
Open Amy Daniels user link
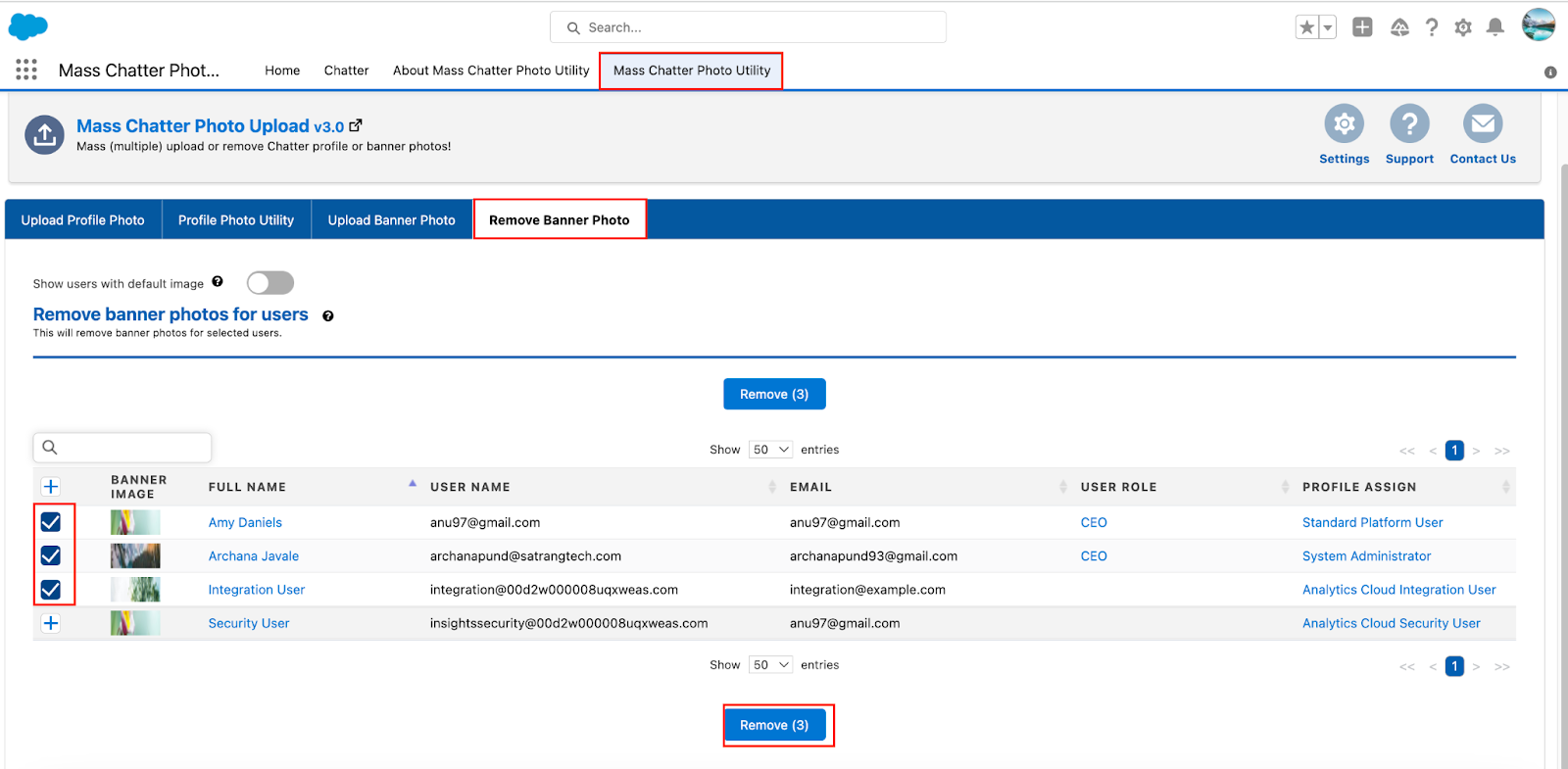pos(245,522)
